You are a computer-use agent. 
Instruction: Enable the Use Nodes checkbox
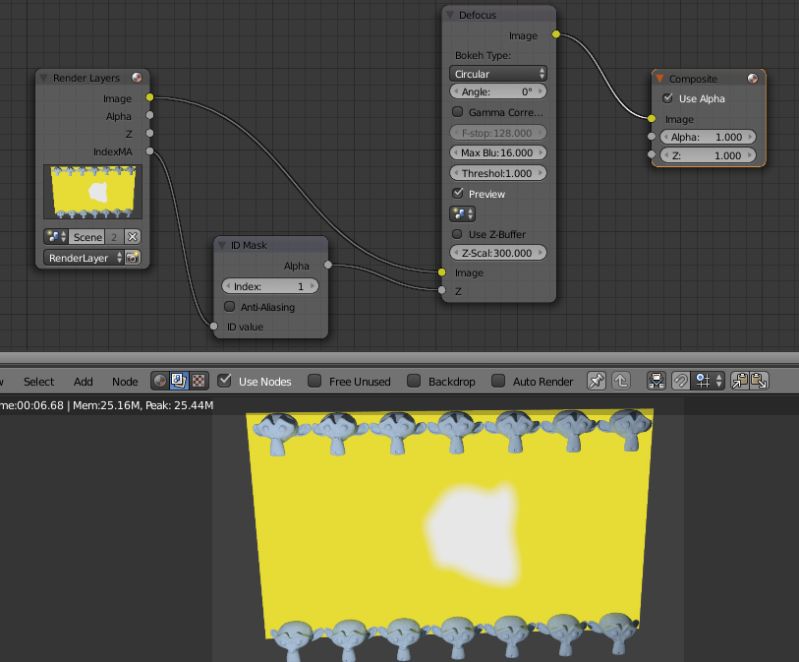pyautogui.click(x=224, y=381)
